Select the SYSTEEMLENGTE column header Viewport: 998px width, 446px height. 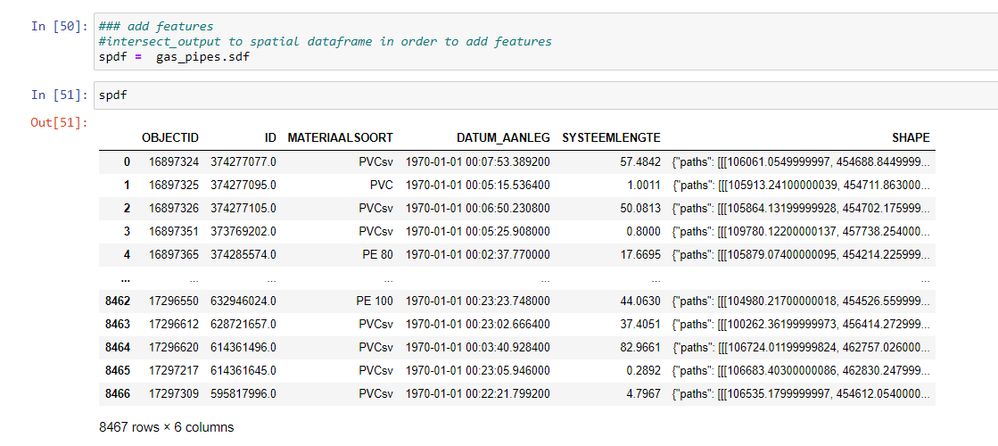(x=611, y=137)
